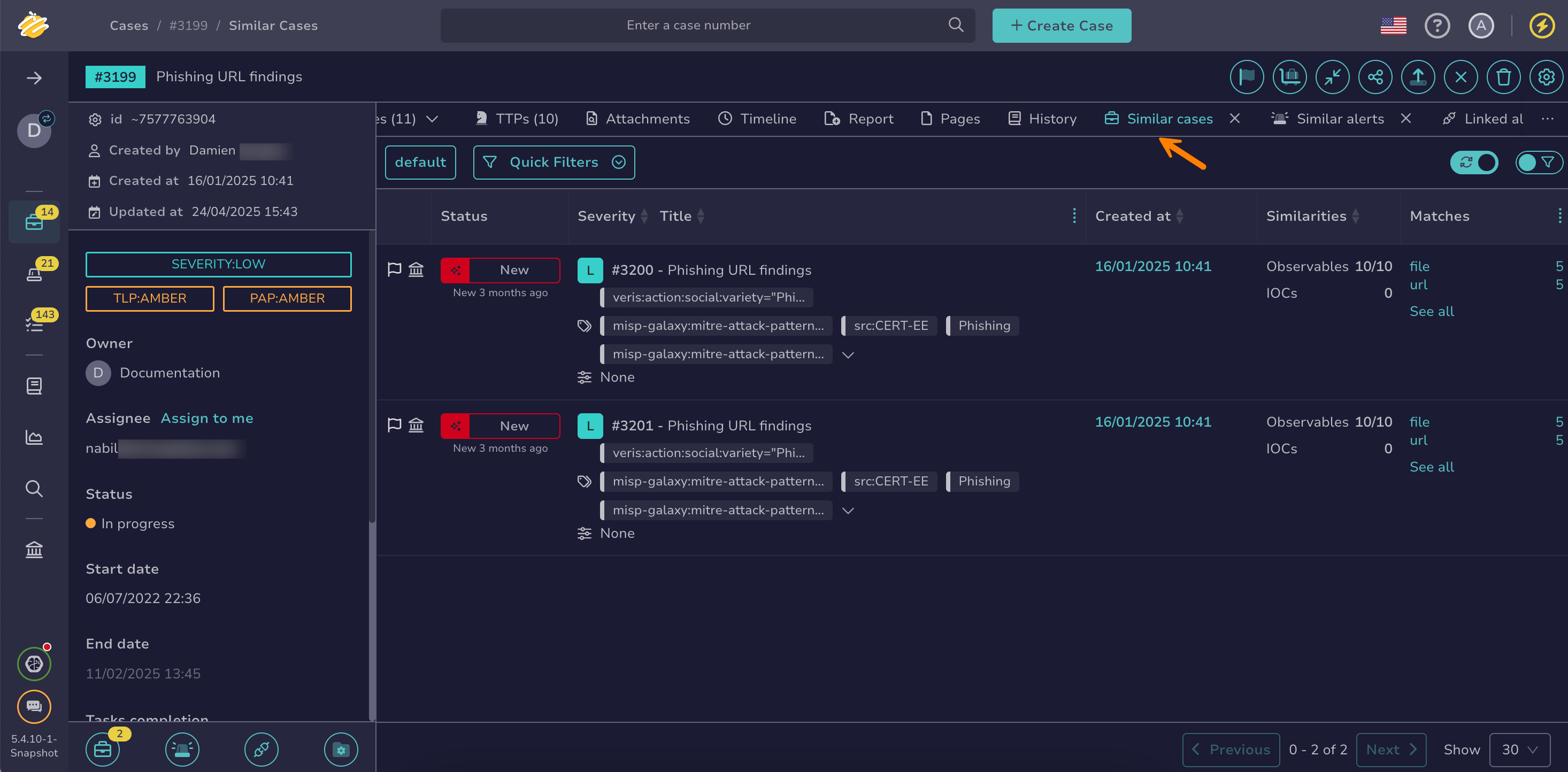This screenshot has height=772, width=1568.
Task: Open the live chat bubble icon
Action: tap(34, 706)
